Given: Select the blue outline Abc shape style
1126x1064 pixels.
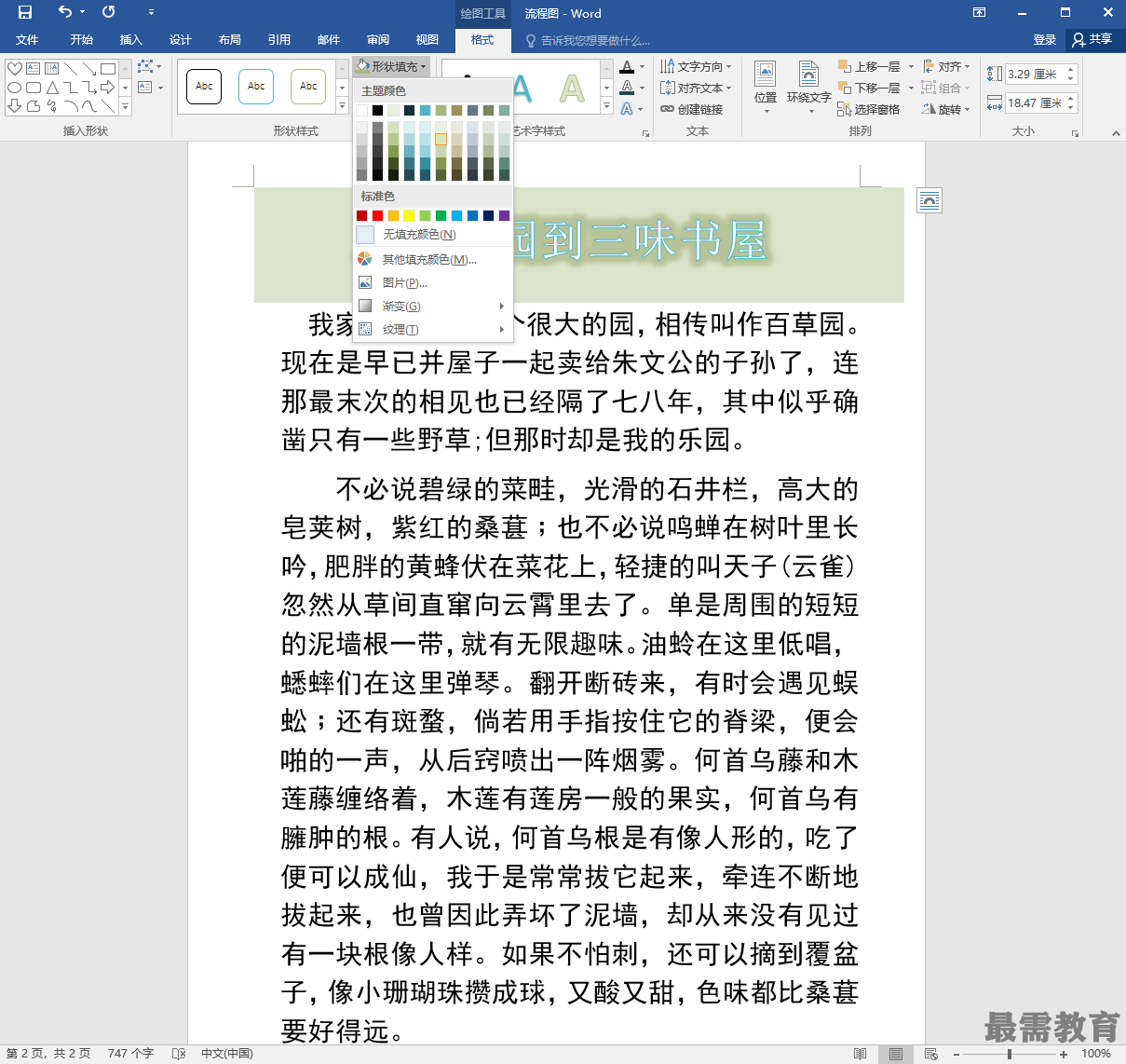Looking at the screenshot, I should coord(256,86).
